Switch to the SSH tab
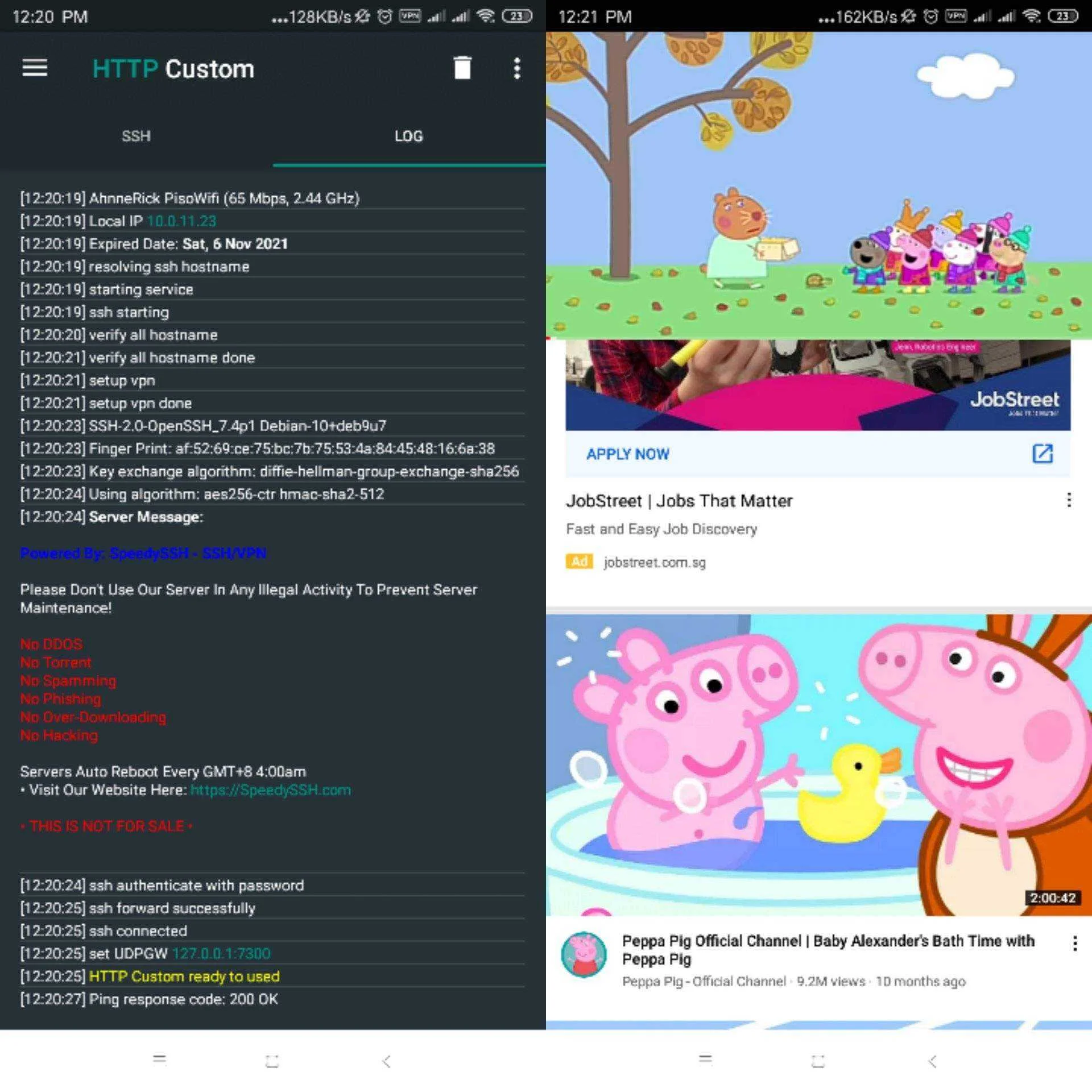The width and height of the screenshot is (1092, 1092). [x=136, y=136]
